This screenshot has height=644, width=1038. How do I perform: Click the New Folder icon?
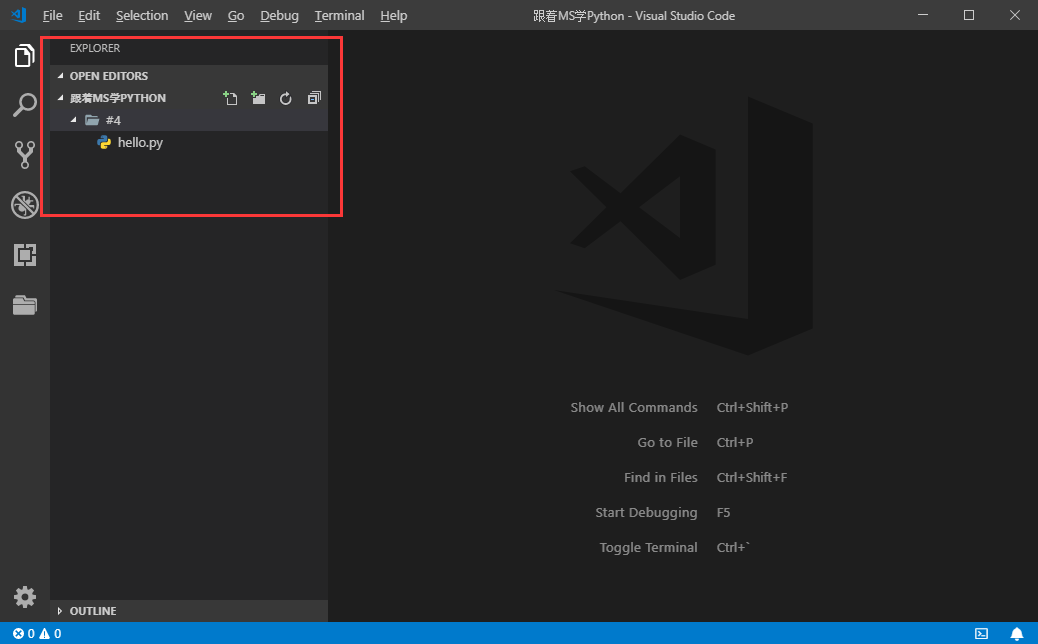click(x=258, y=98)
